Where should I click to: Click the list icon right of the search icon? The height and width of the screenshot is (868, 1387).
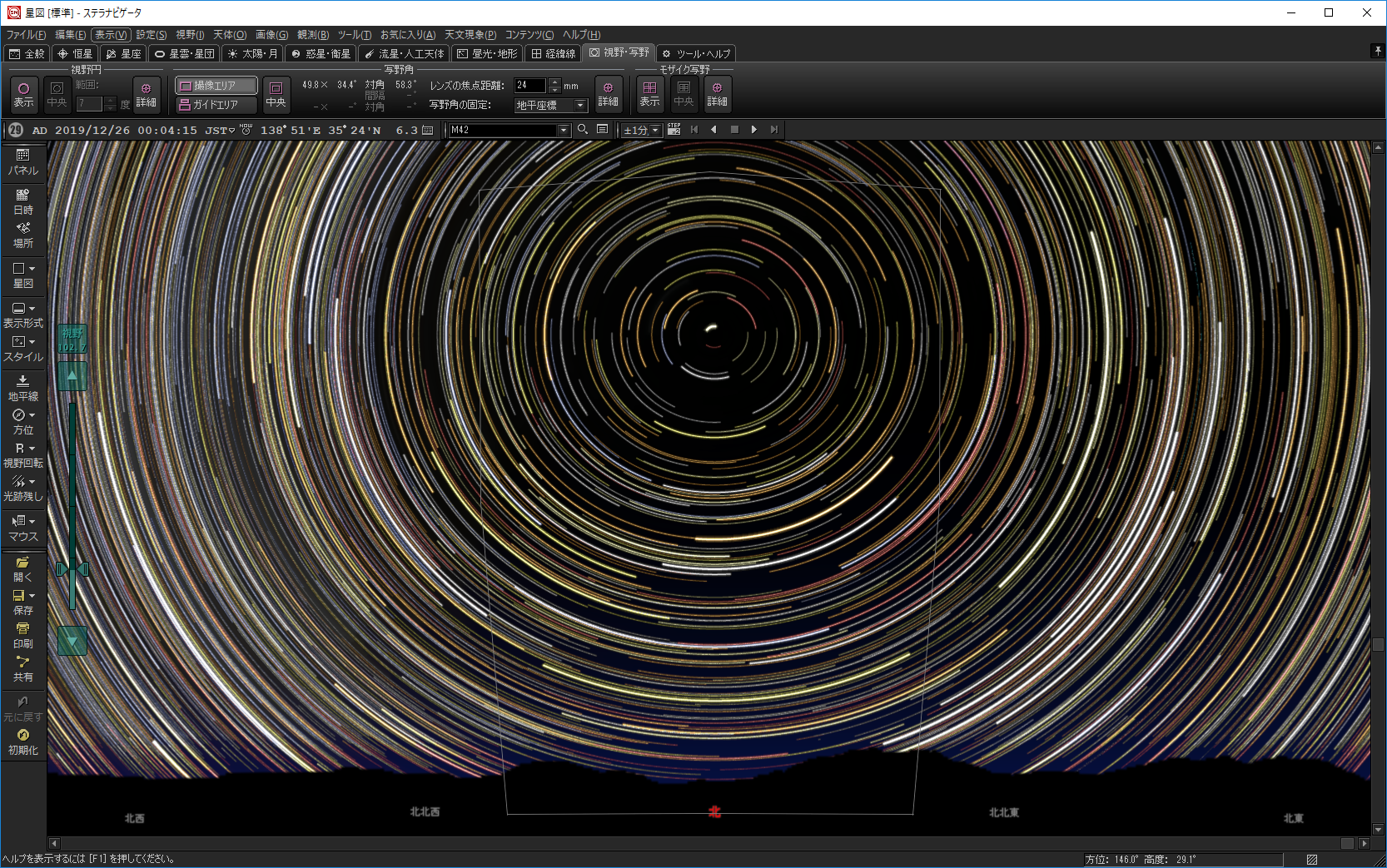tap(602, 129)
